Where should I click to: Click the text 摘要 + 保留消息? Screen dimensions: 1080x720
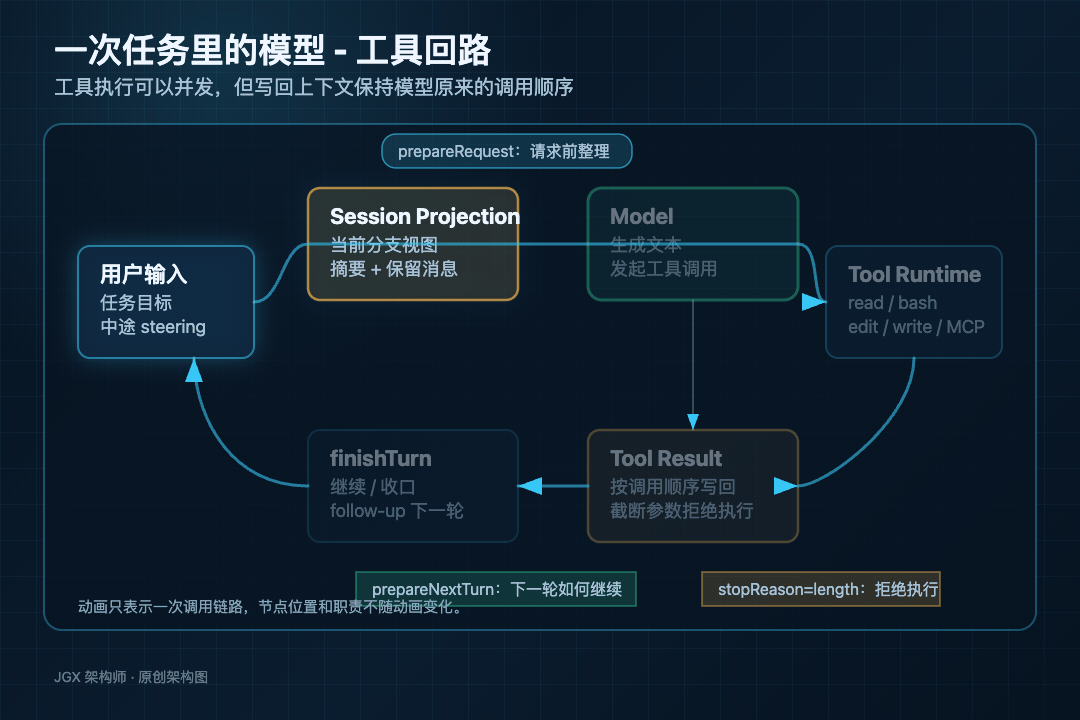pos(394,269)
